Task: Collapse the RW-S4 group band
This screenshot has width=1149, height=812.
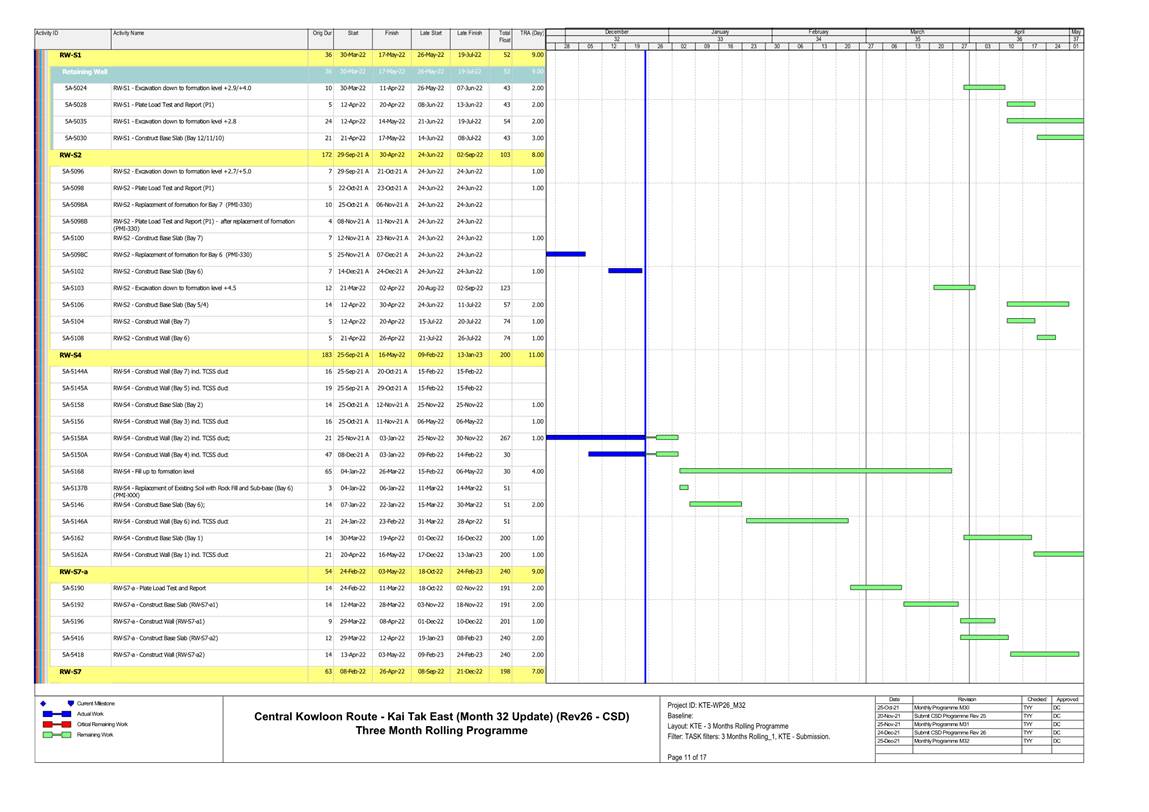Action: 70,354
